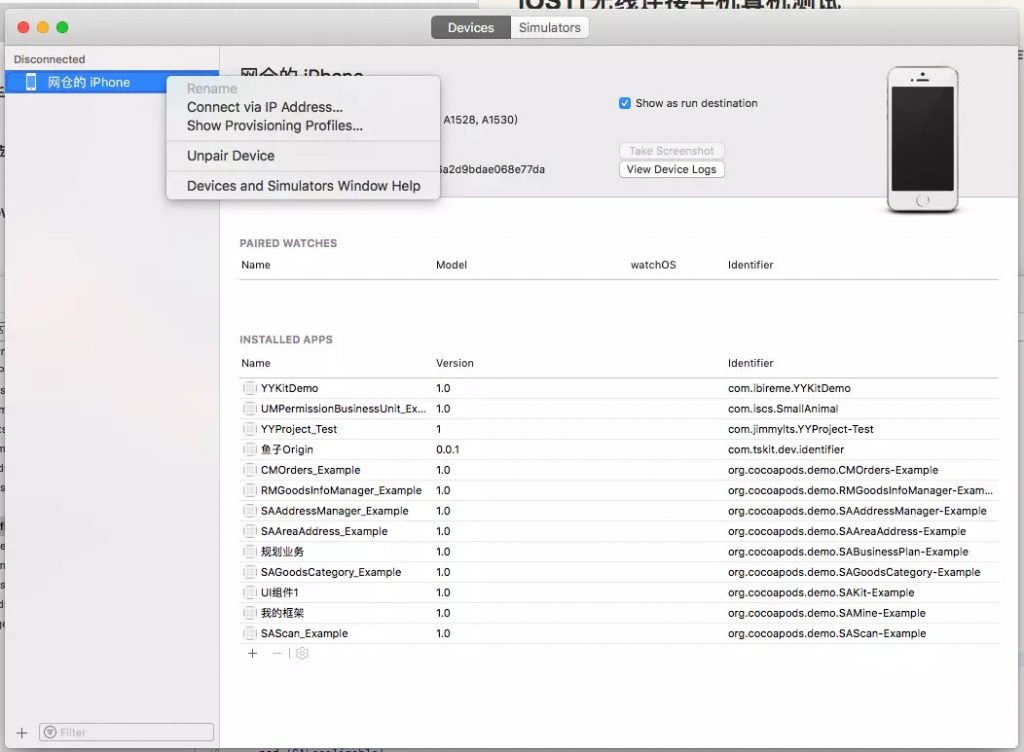The width and height of the screenshot is (1024, 752).
Task: Click the SAAreaAddress_Example app icon
Action: (x=249, y=531)
